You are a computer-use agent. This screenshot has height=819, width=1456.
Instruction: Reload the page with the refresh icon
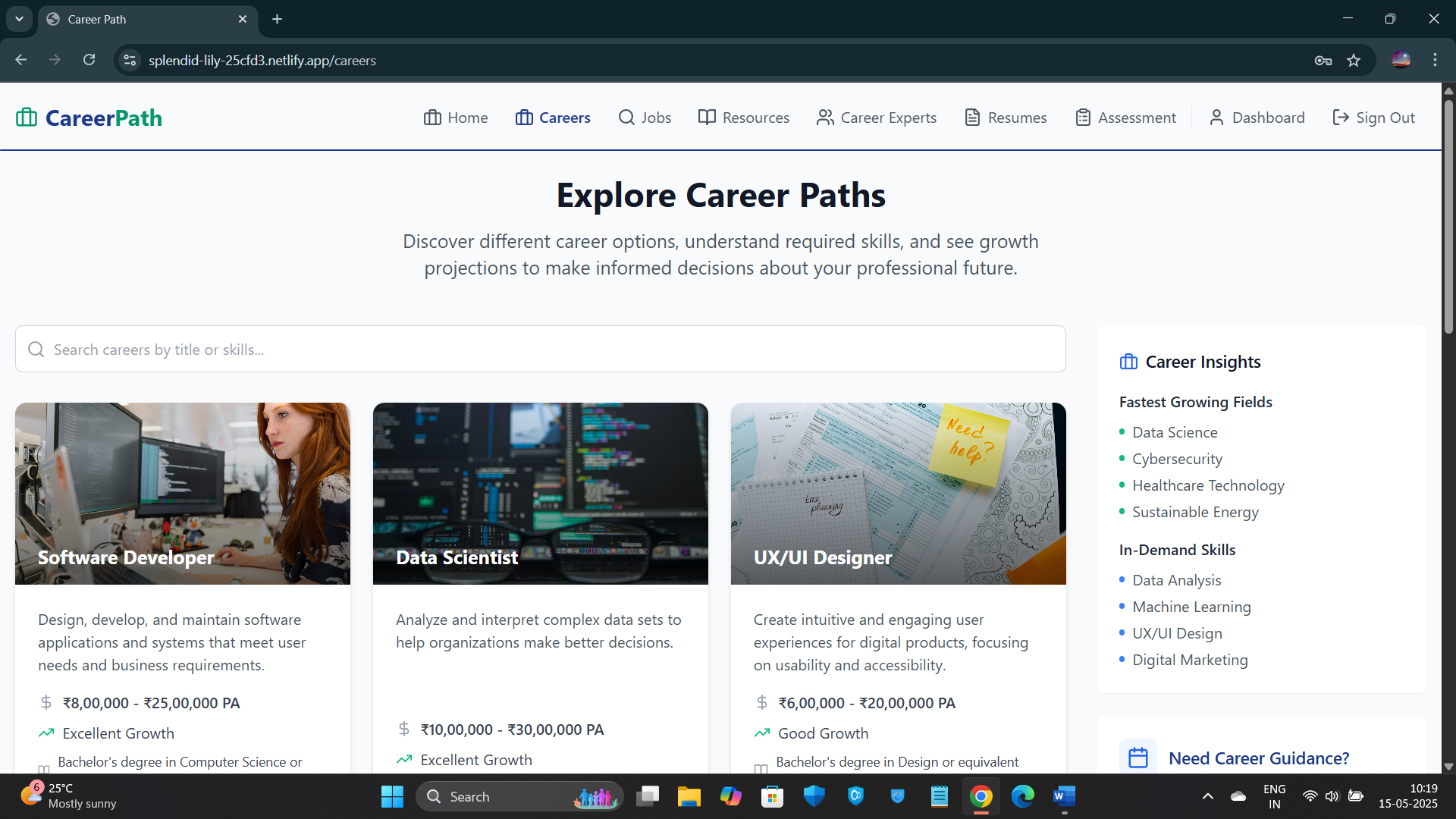pyautogui.click(x=89, y=60)
